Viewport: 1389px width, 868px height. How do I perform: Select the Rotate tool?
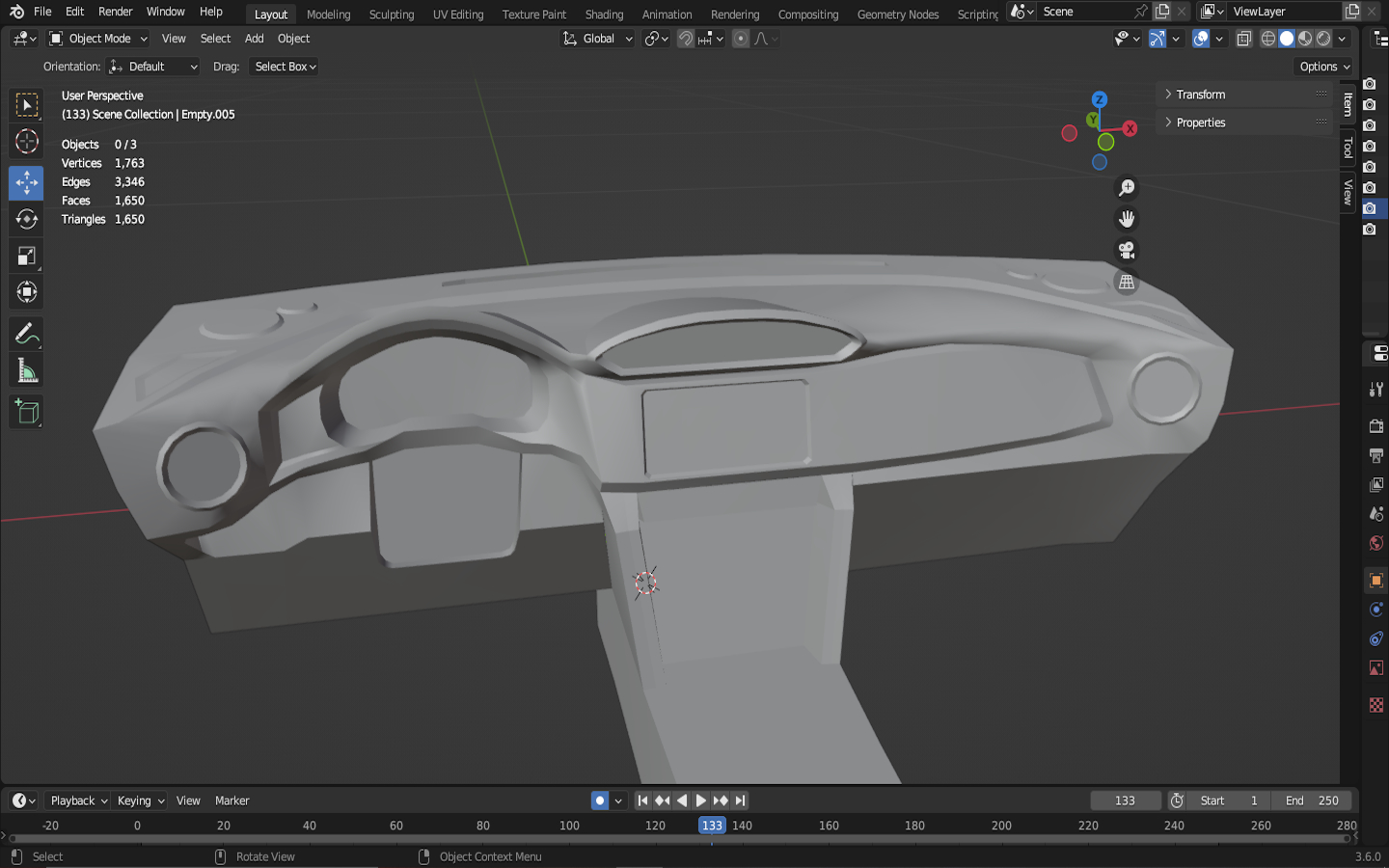(26, 219)
